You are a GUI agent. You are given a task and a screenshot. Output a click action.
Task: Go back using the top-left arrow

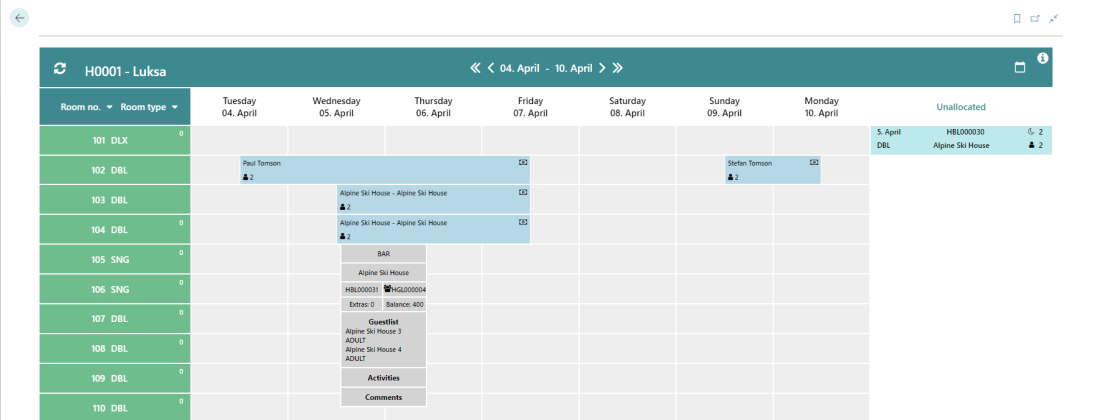point(19,18)
